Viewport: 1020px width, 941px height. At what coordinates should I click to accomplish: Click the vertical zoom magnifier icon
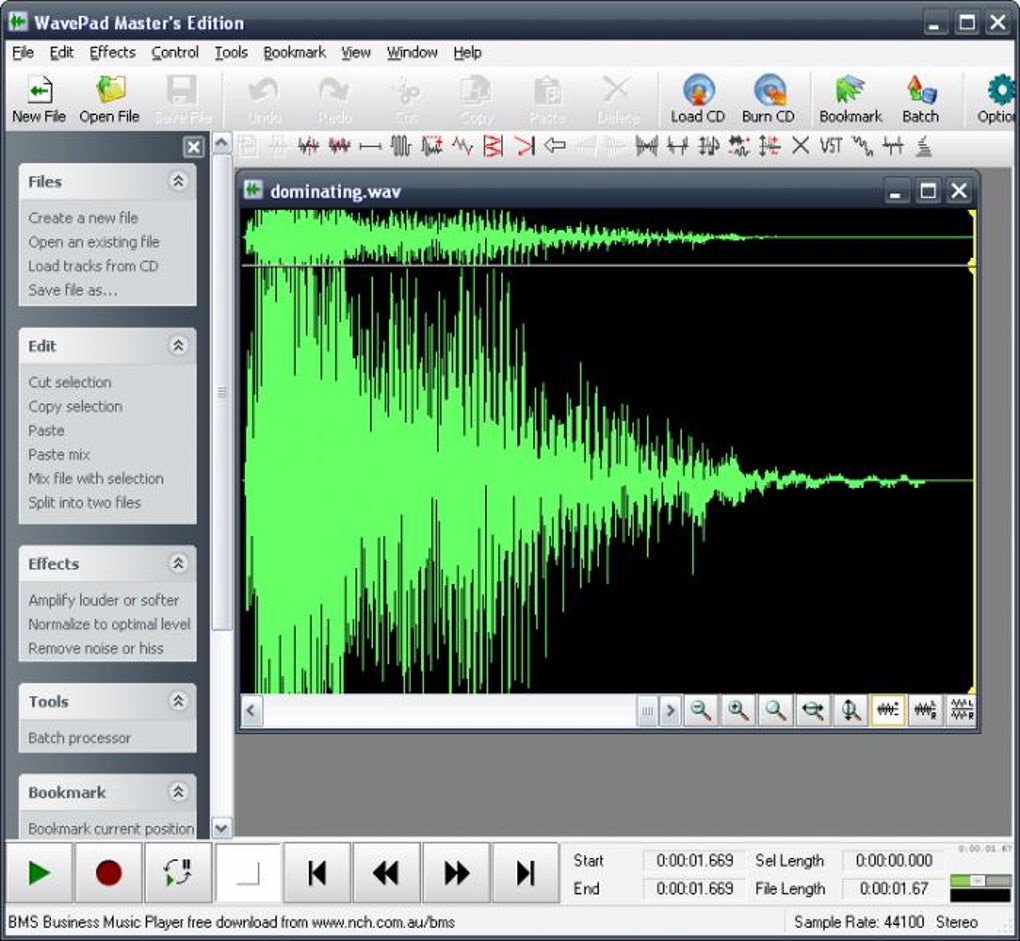pos(850,710)
